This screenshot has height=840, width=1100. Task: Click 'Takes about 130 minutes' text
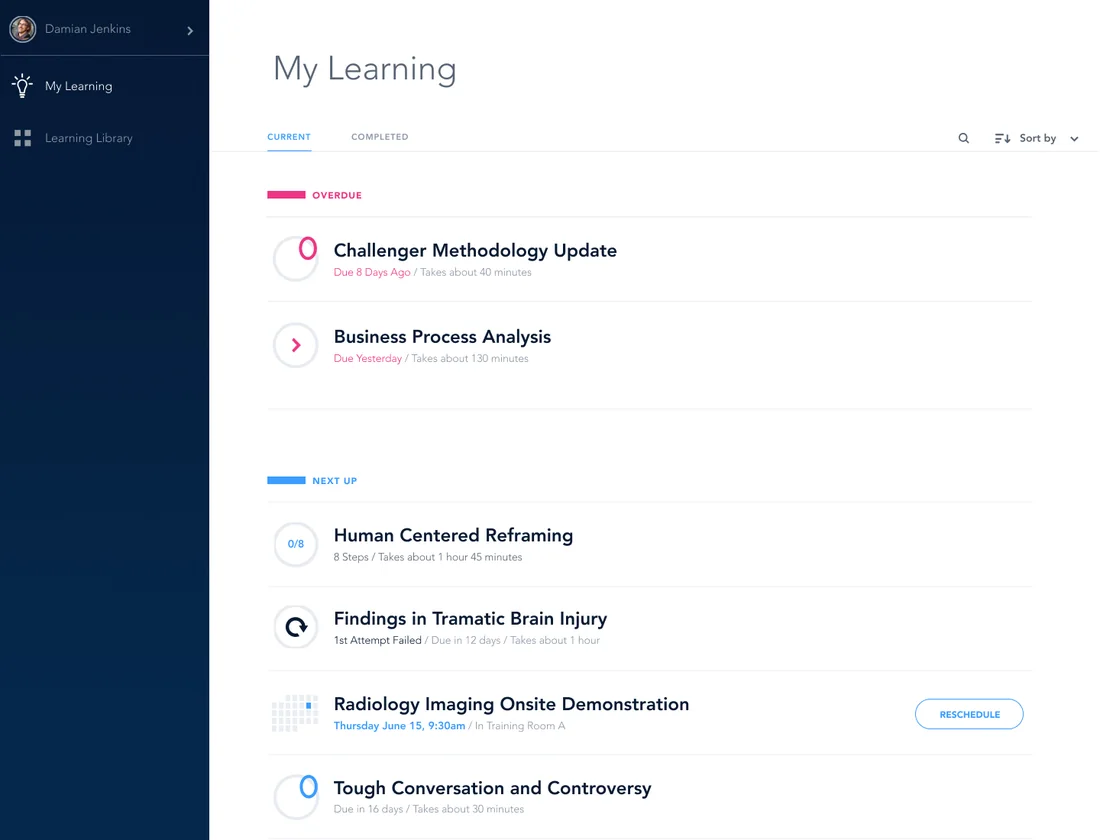(470, 359)
